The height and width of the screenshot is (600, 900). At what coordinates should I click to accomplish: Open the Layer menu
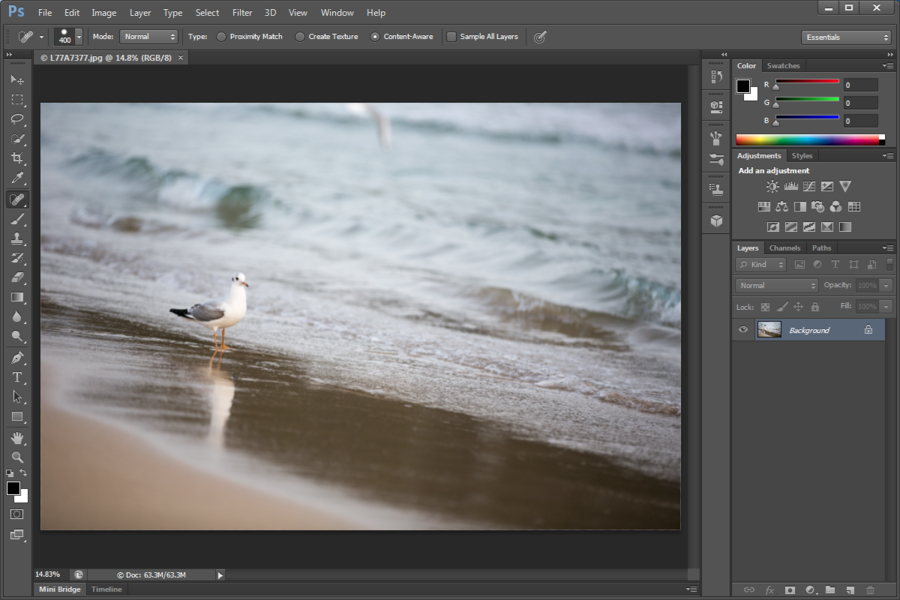coord(139,13)
